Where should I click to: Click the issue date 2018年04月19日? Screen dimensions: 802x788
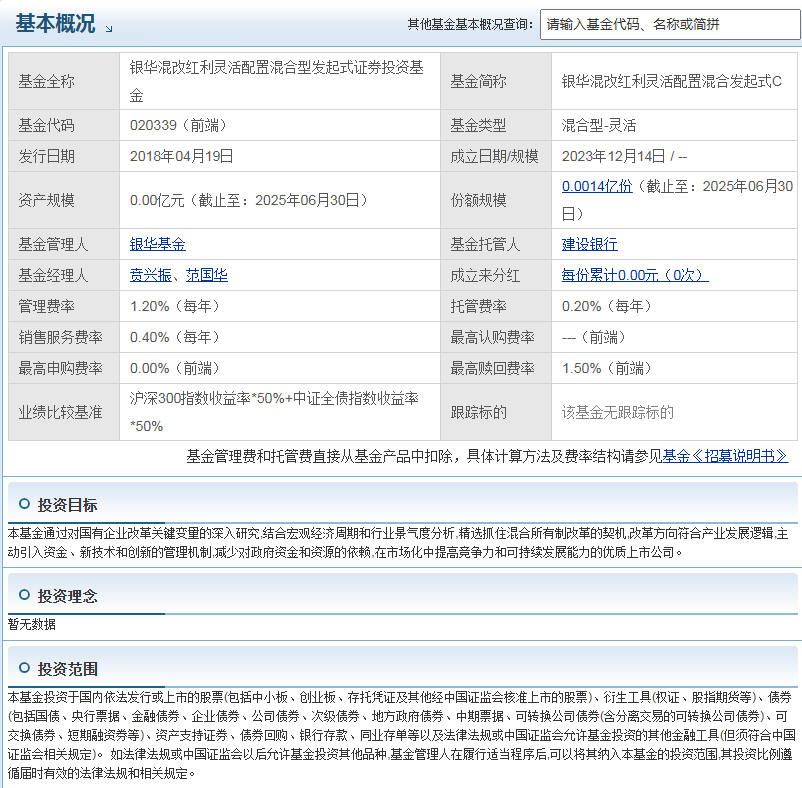click(x=182, y=156)
